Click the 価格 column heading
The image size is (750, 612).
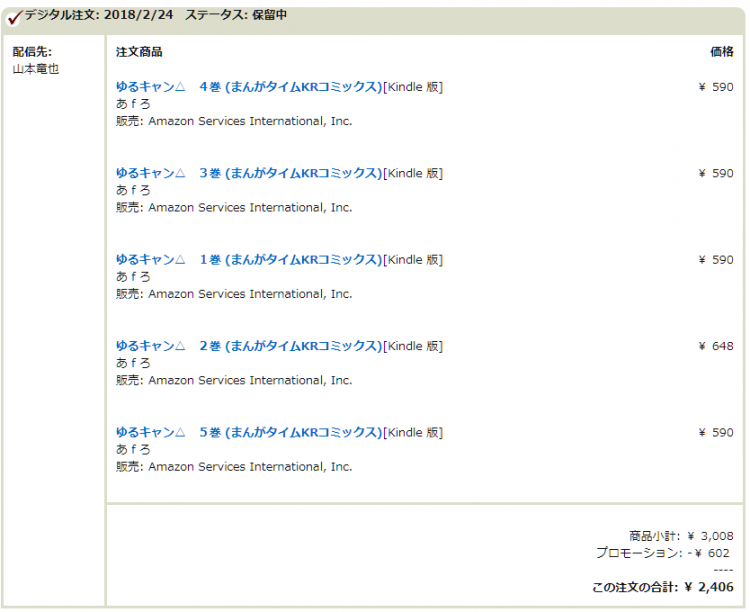(x=722, y=52)
